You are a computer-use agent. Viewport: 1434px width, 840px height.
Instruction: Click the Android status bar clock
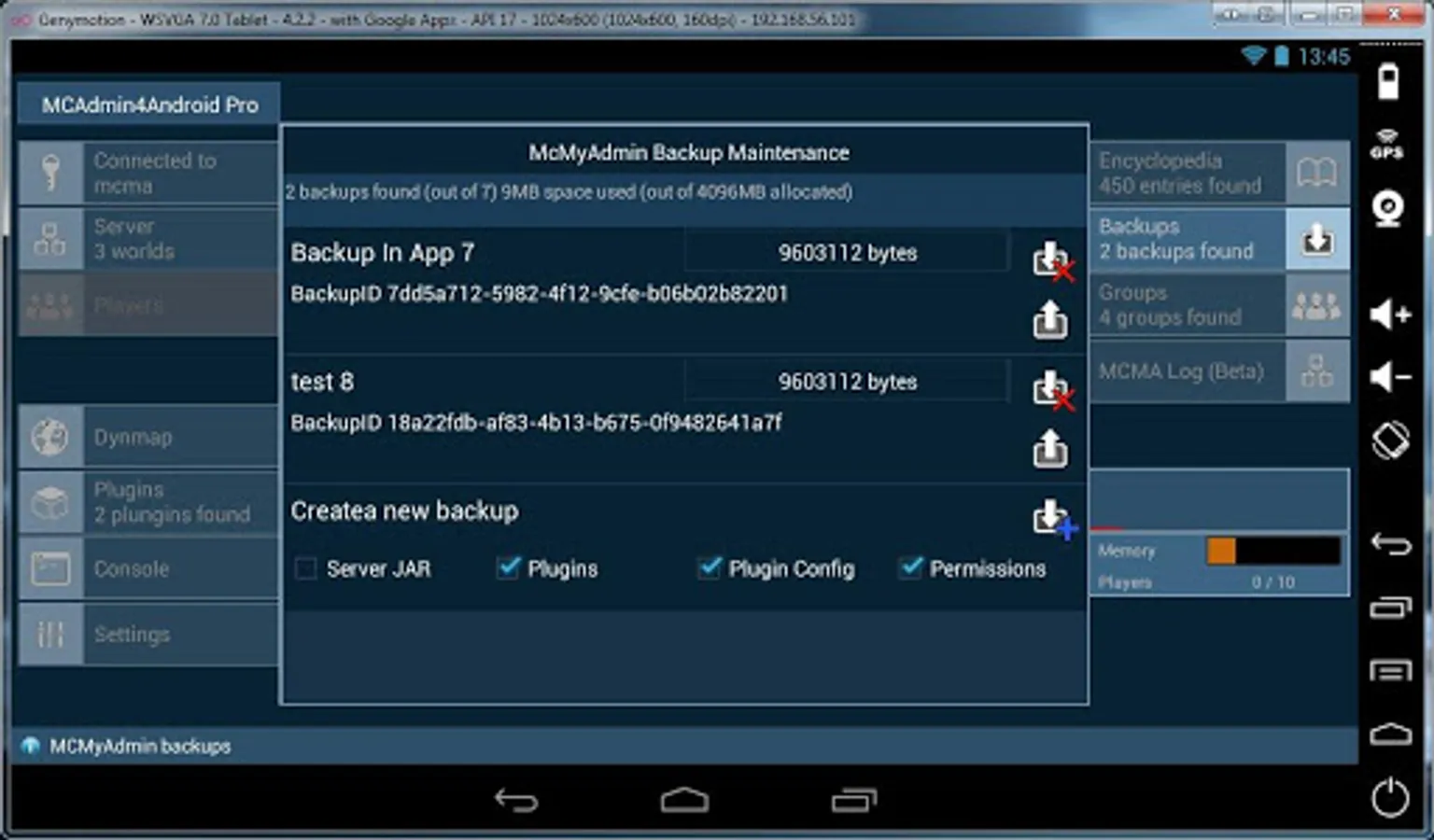pyautogui.click(x=1324, y=57)
